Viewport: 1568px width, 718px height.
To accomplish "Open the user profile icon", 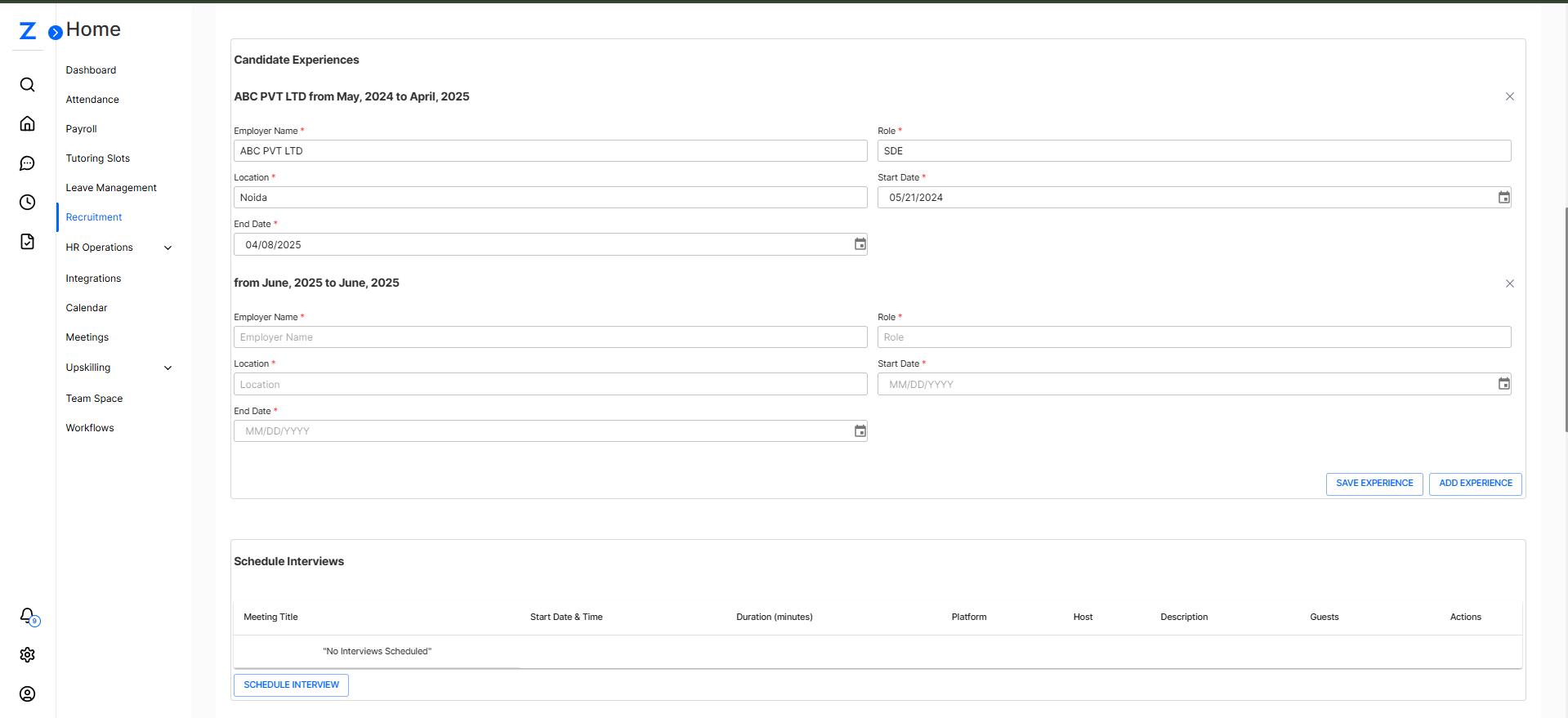I will click(x=27, y=694).
